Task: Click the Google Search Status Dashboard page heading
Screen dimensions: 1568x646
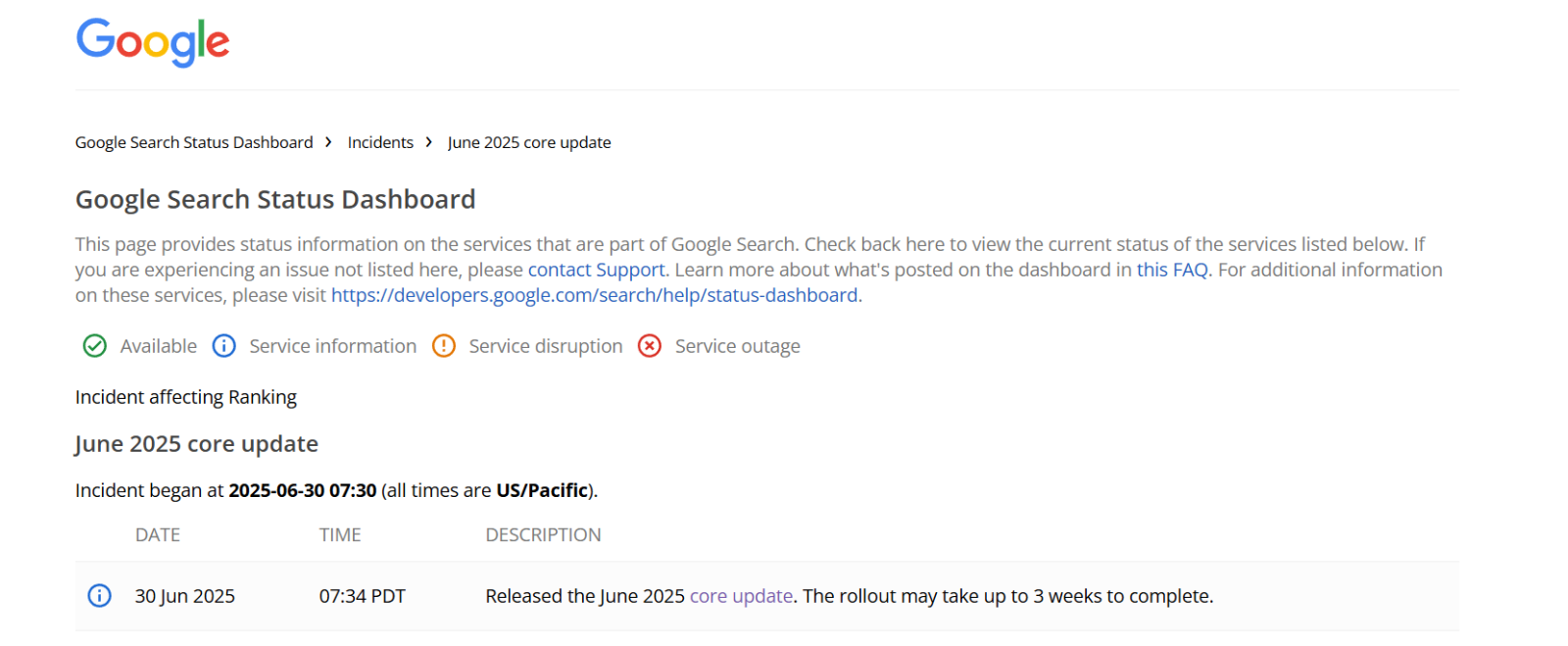Action: (275, 200)
